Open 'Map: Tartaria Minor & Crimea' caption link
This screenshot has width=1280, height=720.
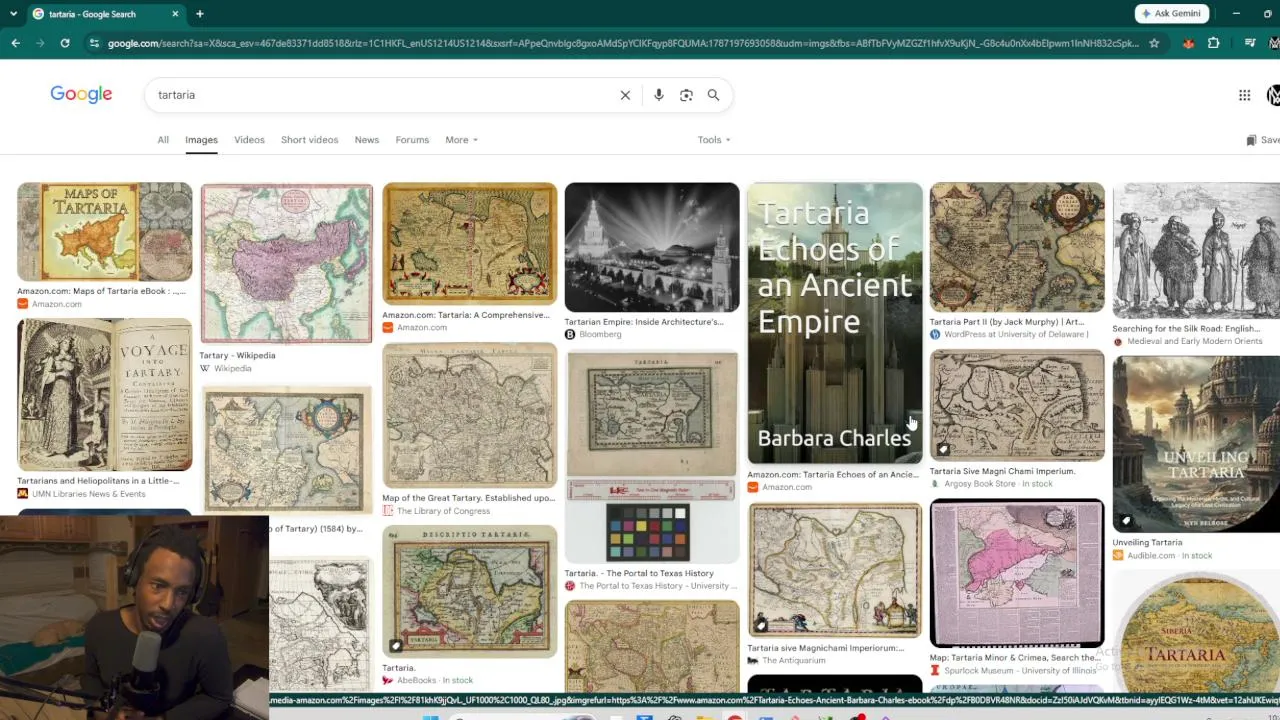point(1015,658)
